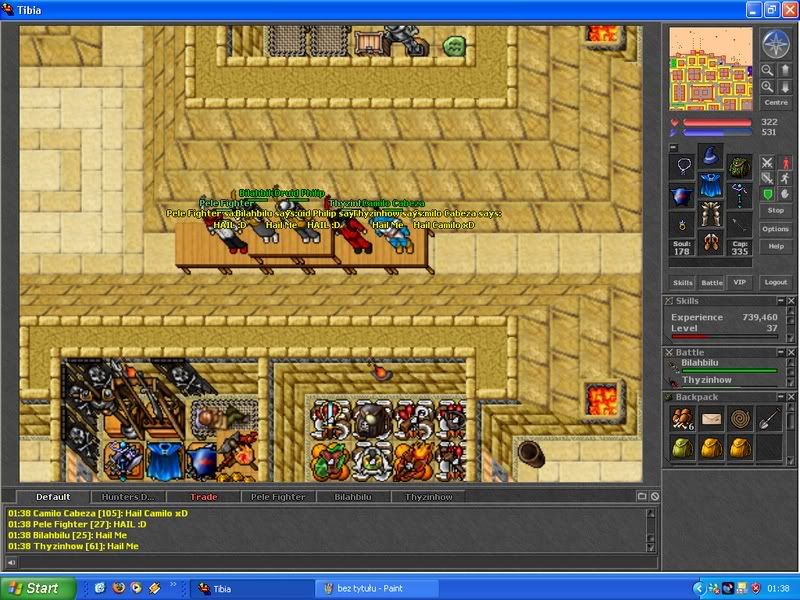Image resolution: width=800 pixels, height=600 pixels.
Task: Close the Backpack panel
Action: click(791, 396)
